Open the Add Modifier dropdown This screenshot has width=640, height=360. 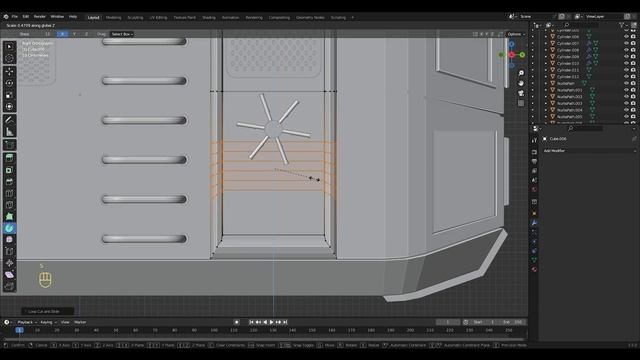(x=589, y=151)
